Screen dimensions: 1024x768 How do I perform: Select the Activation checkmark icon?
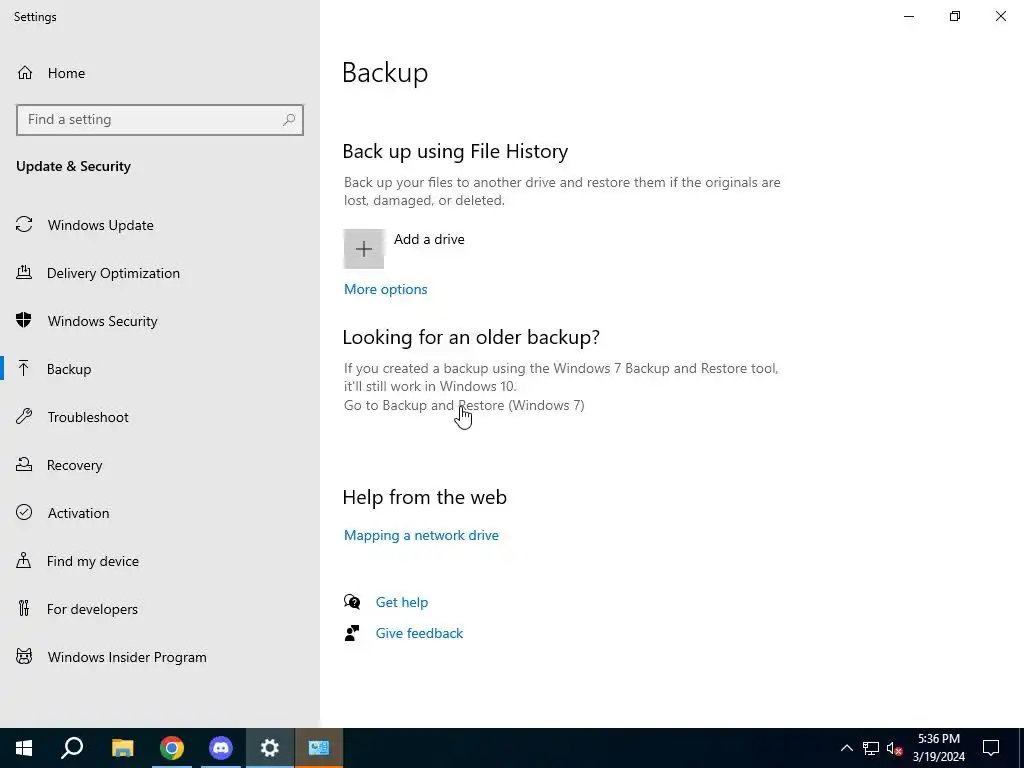click(24, 512)
